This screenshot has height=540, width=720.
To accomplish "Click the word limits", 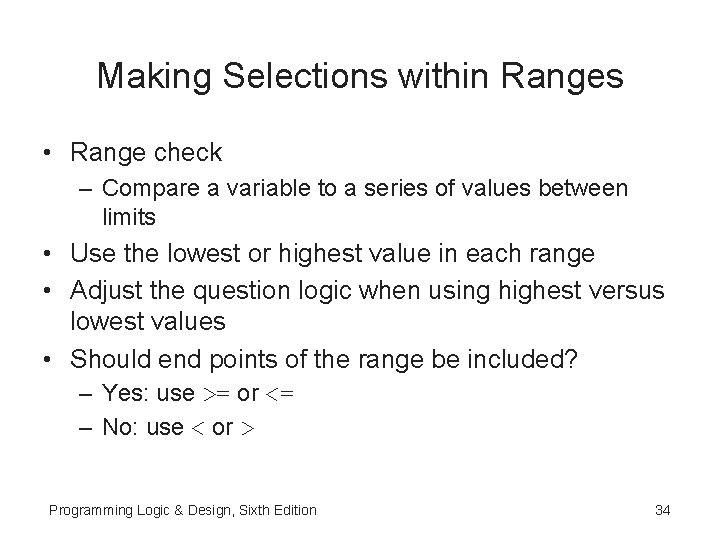I will [129, 217].
